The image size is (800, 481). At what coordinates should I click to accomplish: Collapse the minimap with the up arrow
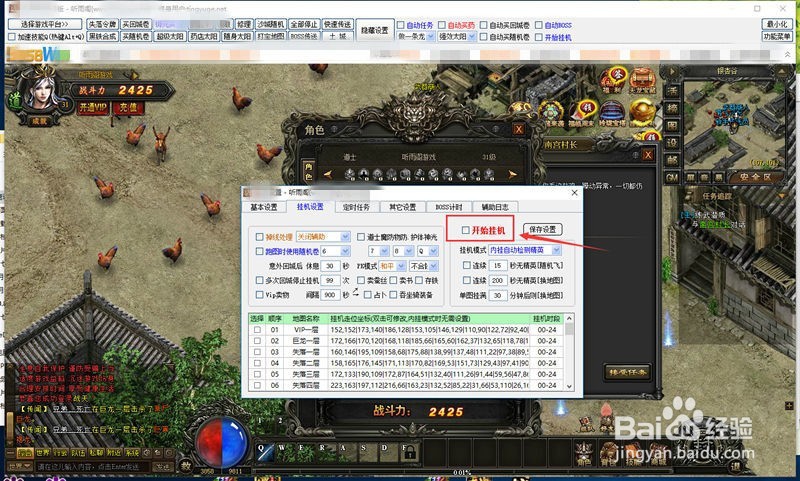point(782,71)
